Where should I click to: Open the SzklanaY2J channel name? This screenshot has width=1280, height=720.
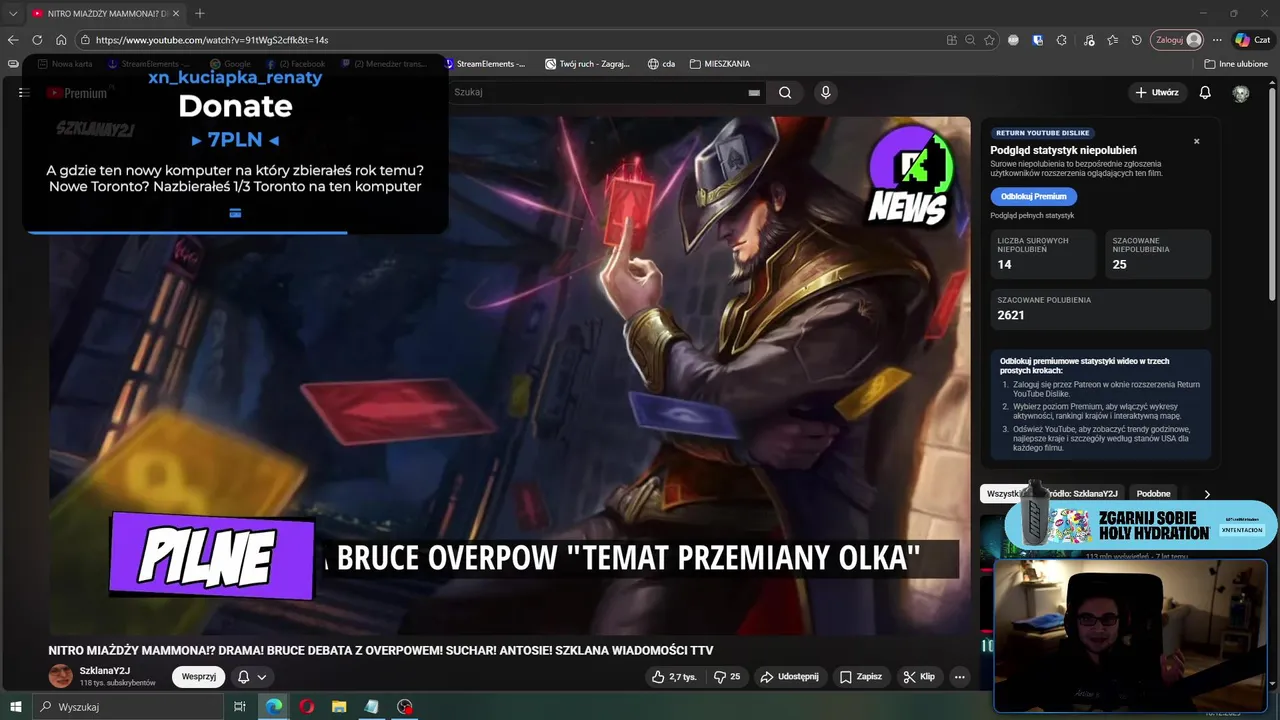tap(105, 670)
